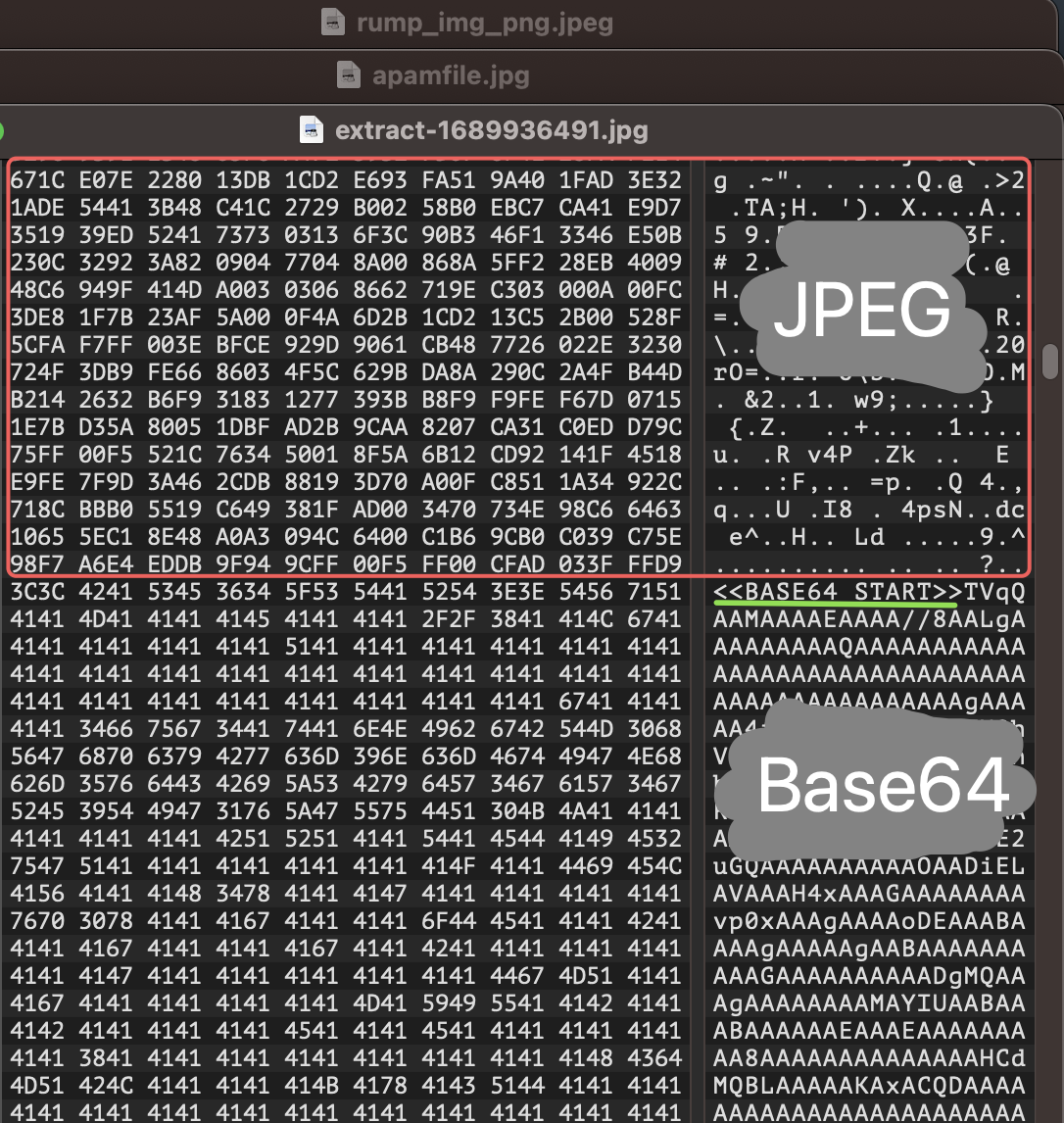Select hex cell B214
The height and width of the screenshot is (1123, 1064).
(x=37, y=400)
